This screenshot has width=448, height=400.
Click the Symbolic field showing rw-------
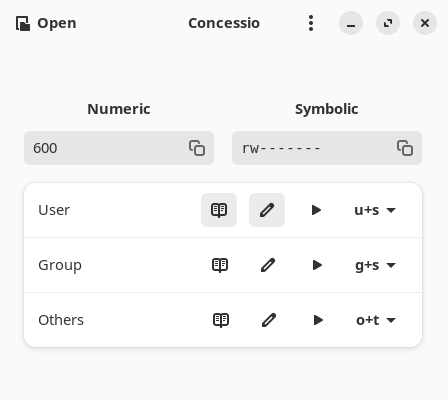[327, 148]
